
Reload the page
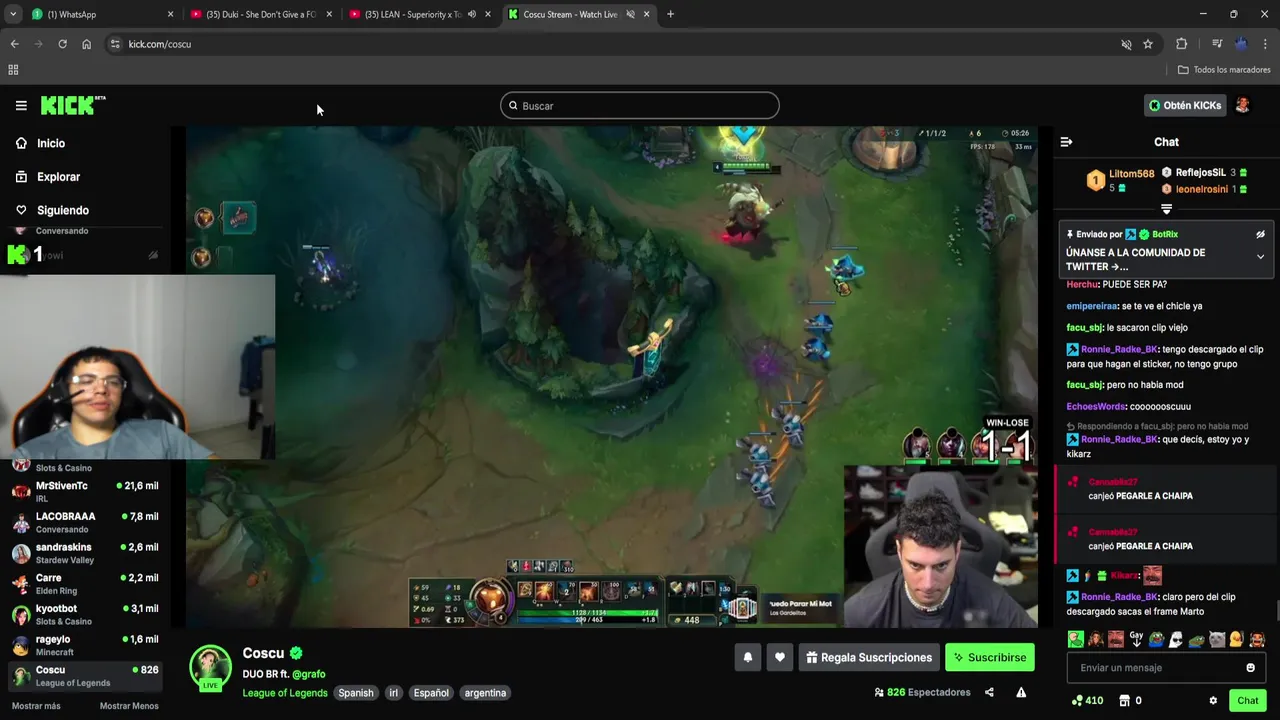[62, 44]
